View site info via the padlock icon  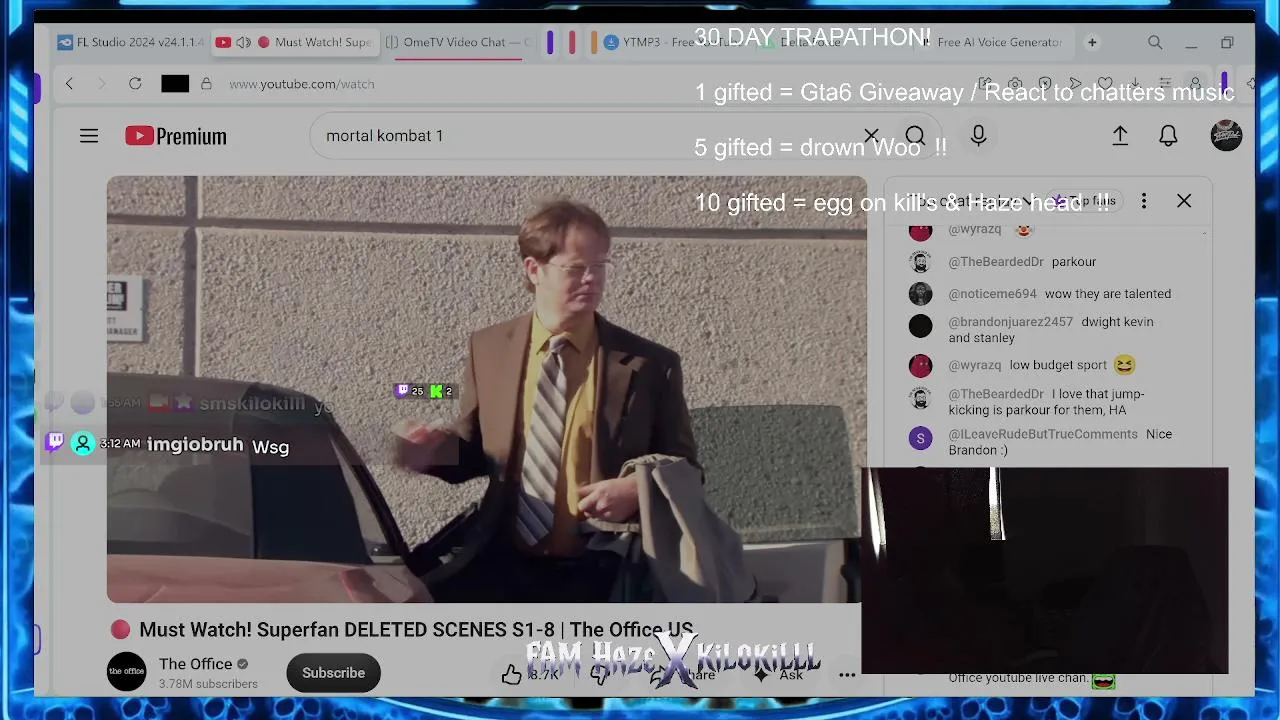click(206, 84)
